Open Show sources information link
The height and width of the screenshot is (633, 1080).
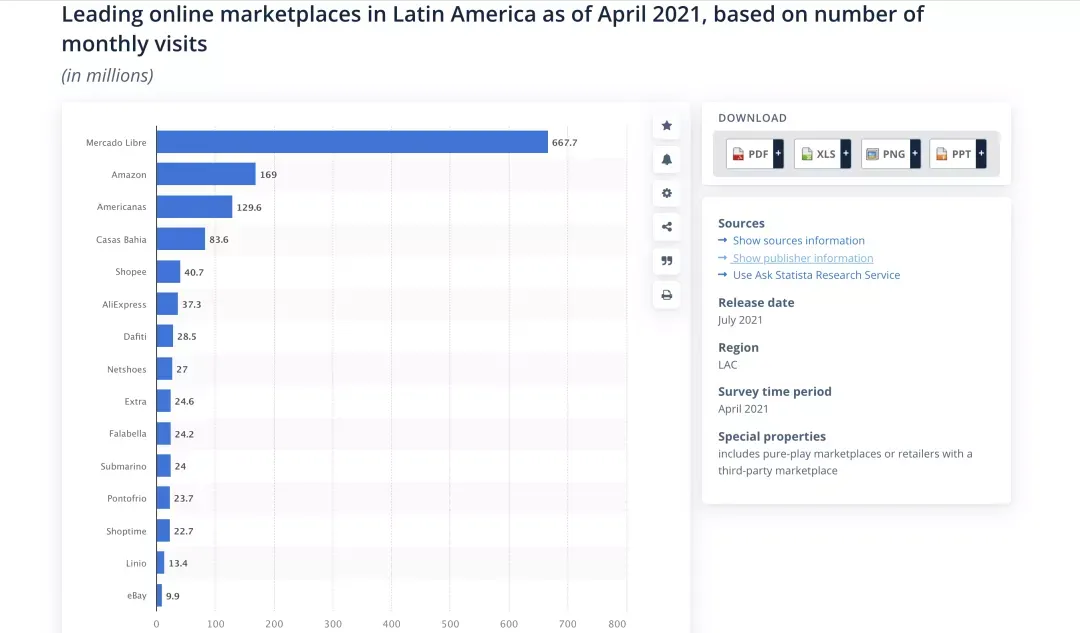coord(798,240)
